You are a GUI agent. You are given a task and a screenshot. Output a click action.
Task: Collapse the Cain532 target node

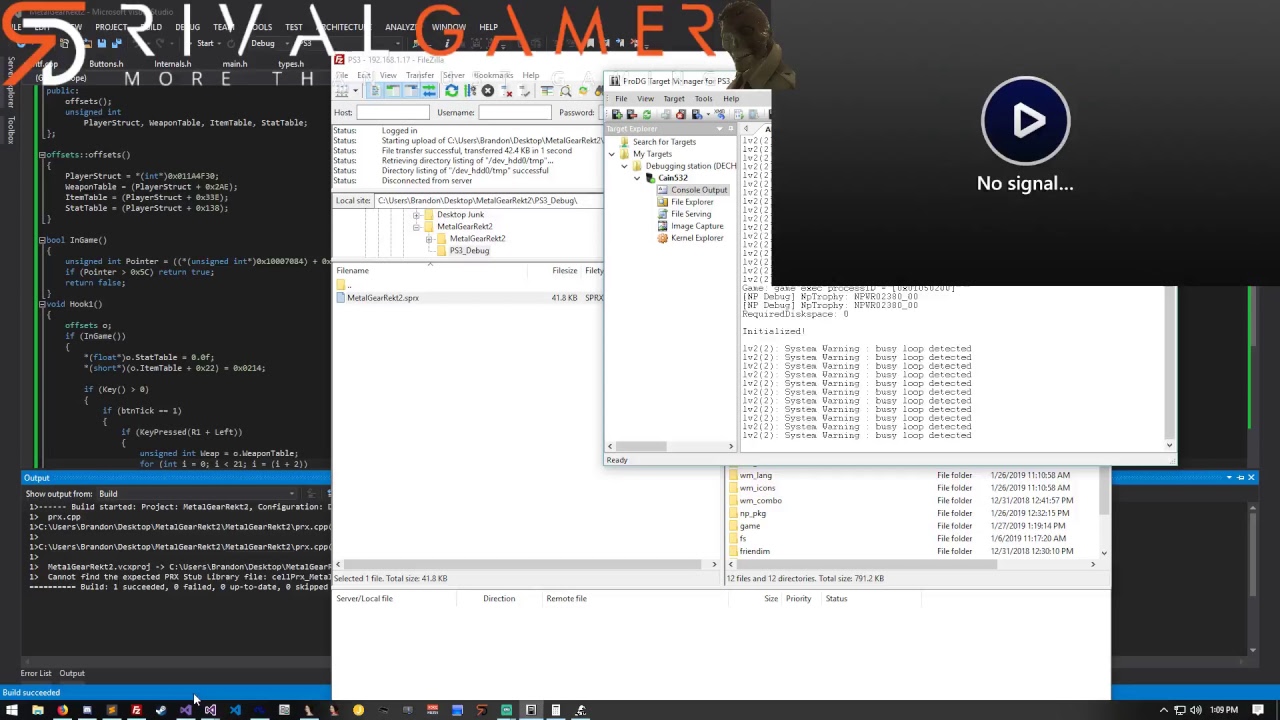(x=637, y=178)
